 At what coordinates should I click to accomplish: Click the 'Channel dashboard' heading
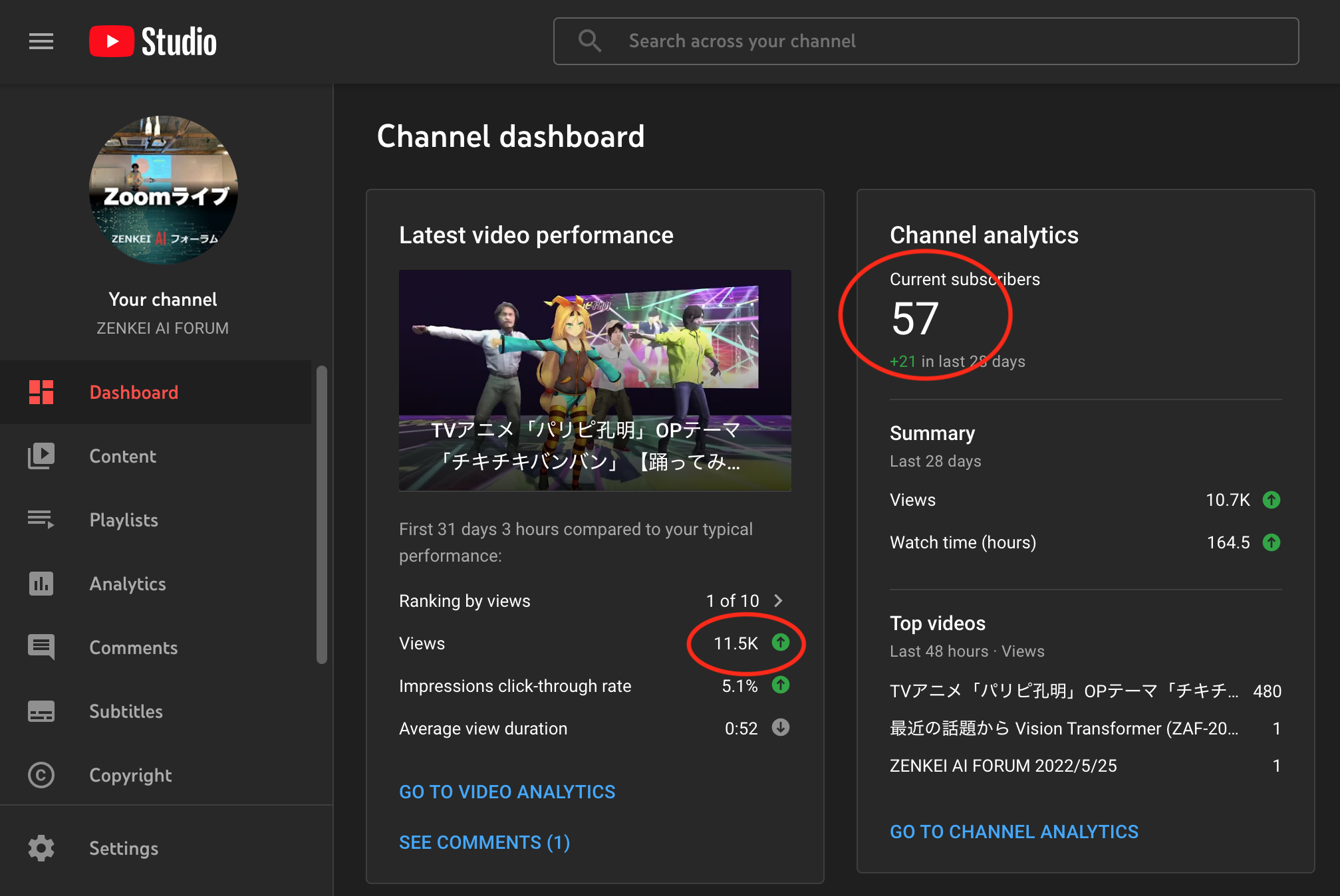pos(510,137)
